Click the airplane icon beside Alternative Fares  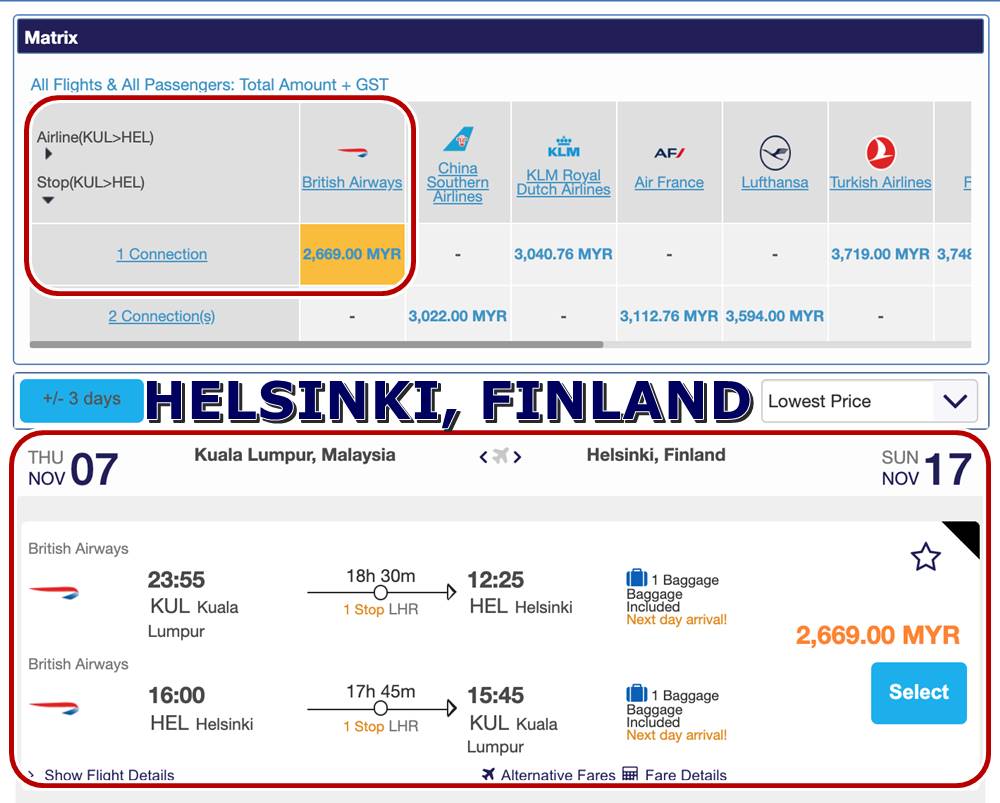tap(489, 774)
